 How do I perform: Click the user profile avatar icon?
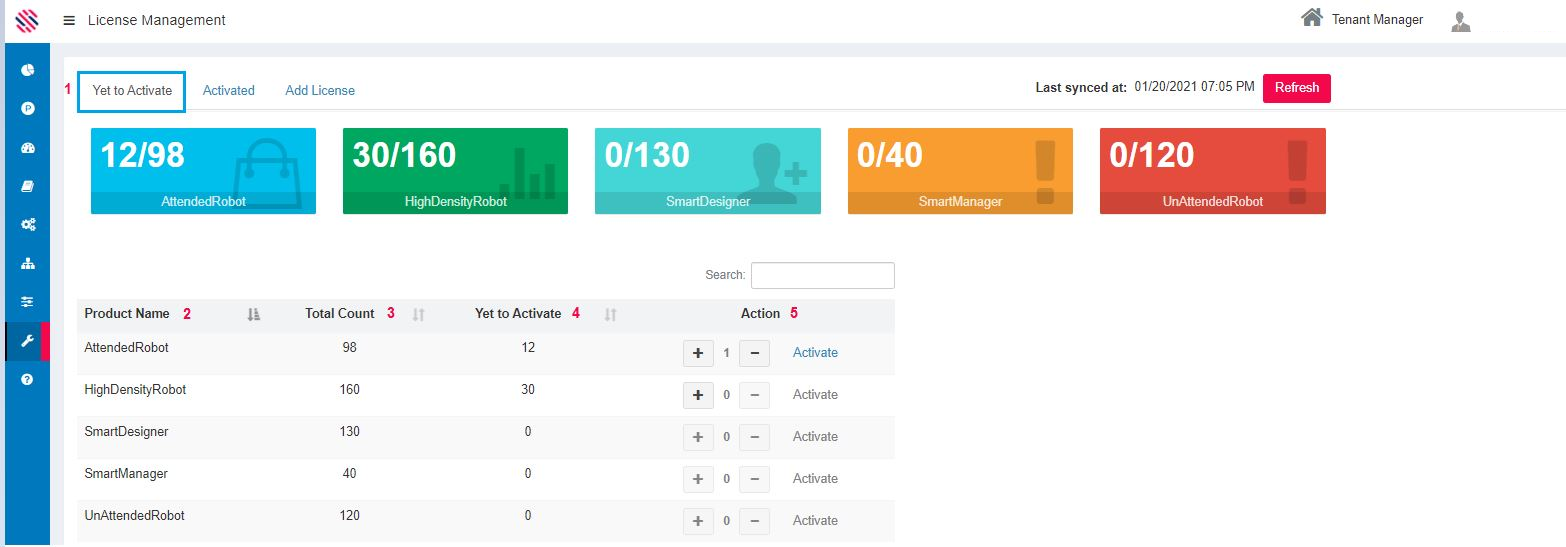(x=1460, y=21)
